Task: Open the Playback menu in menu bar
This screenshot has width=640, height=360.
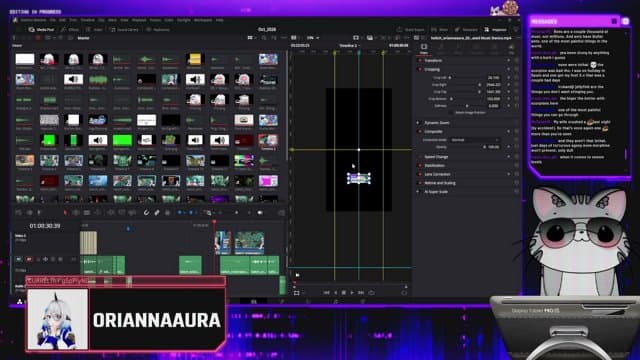Action: (x=139, y=20)
